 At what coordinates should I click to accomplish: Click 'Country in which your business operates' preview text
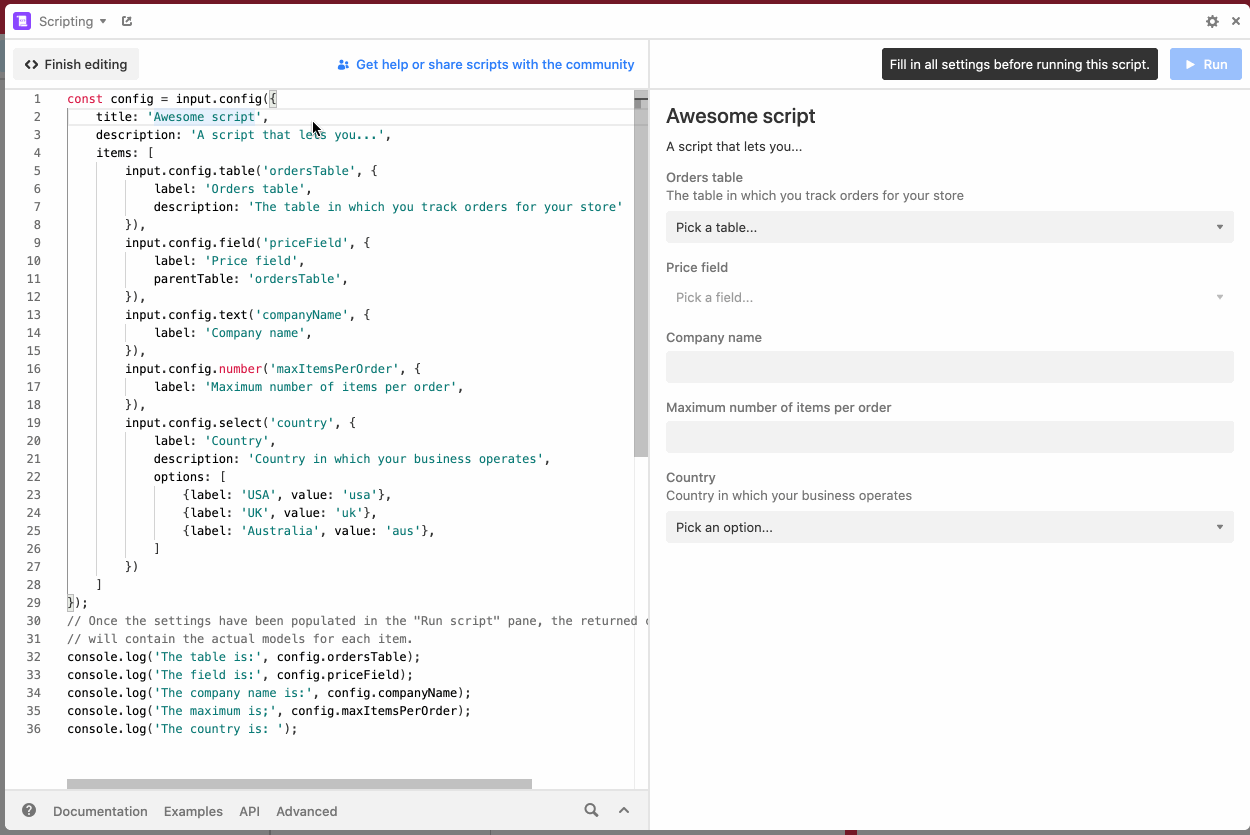pyautogui.click(x=789, y=495)
